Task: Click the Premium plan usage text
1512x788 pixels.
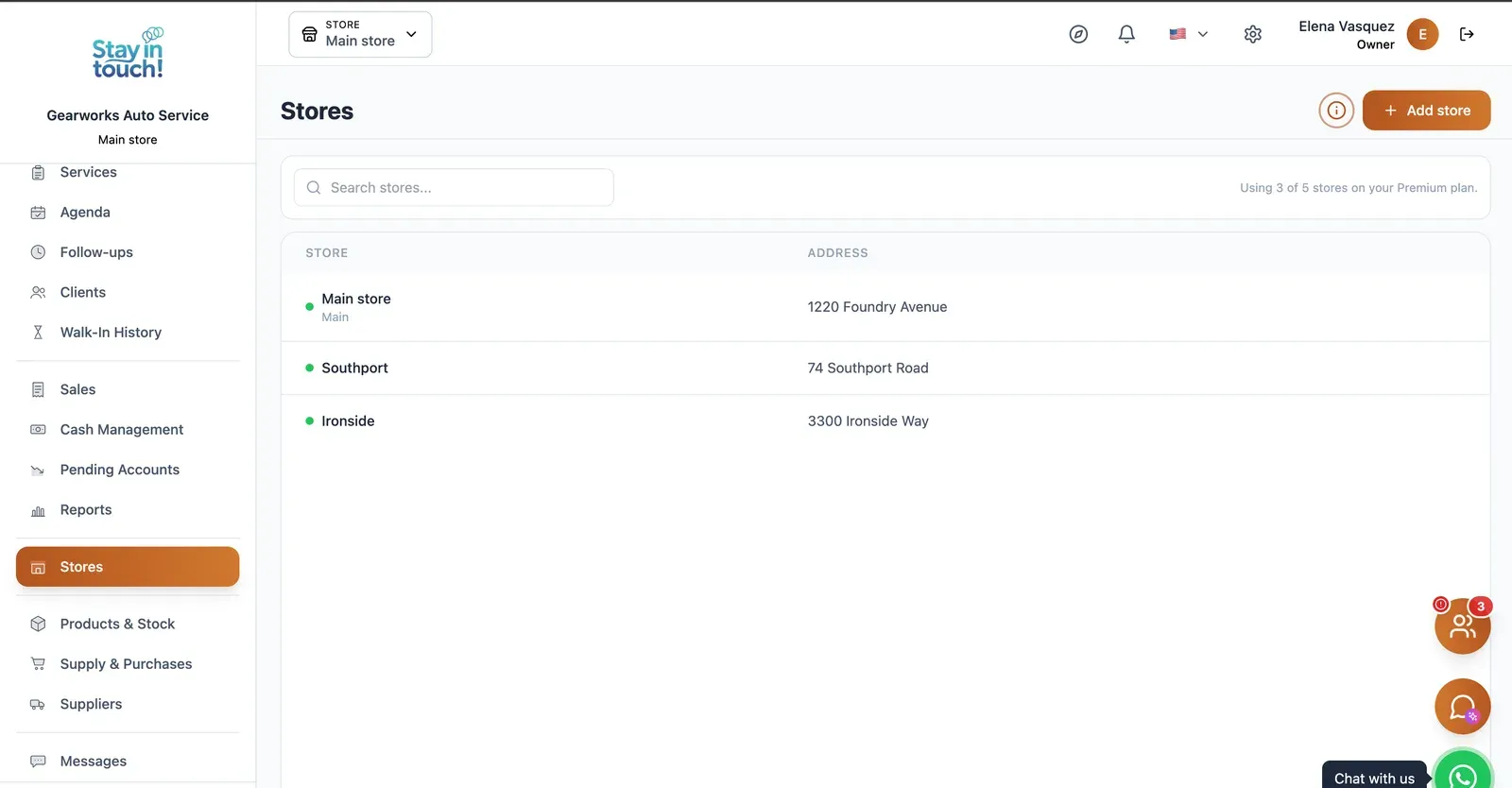Action: point(1358,188)
